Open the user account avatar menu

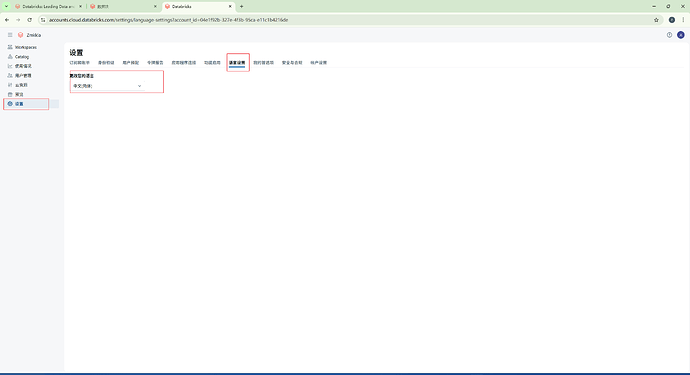(x=680, y=35)
